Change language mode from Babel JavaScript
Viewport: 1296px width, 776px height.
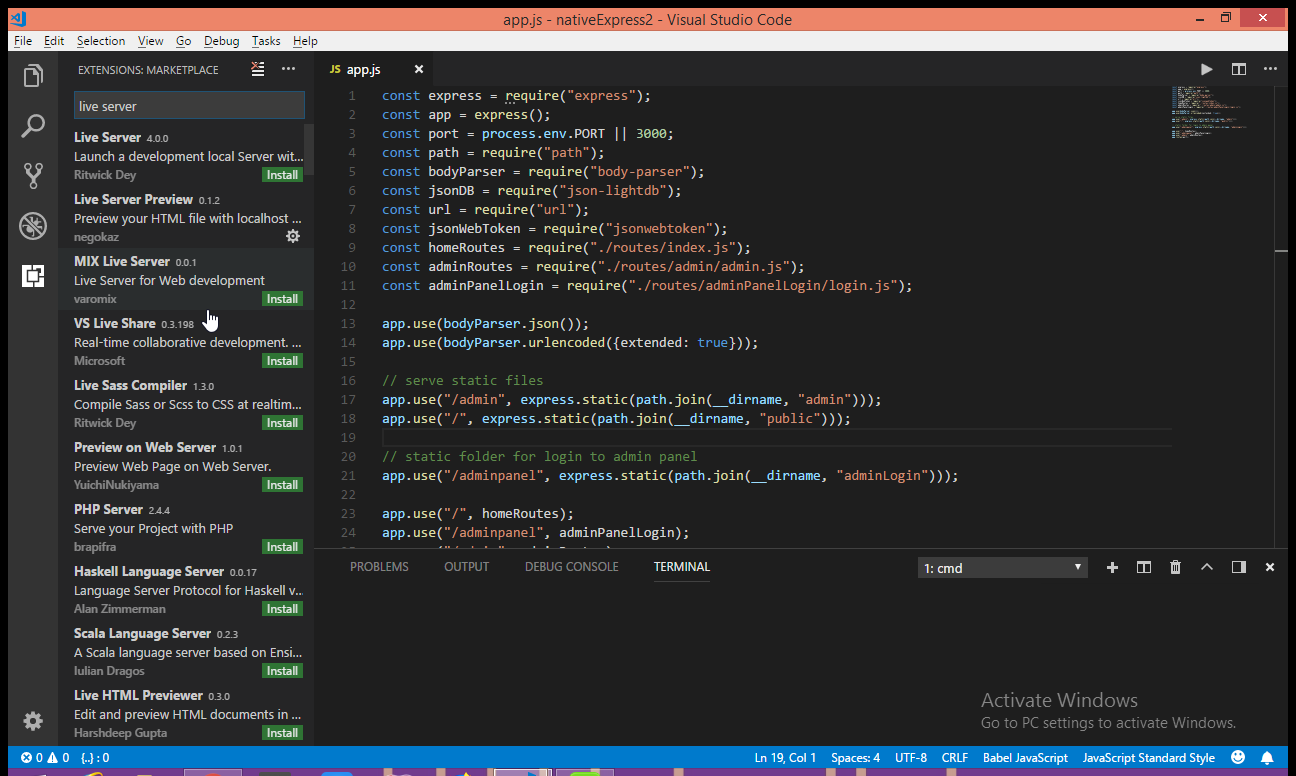point(1025,758)
